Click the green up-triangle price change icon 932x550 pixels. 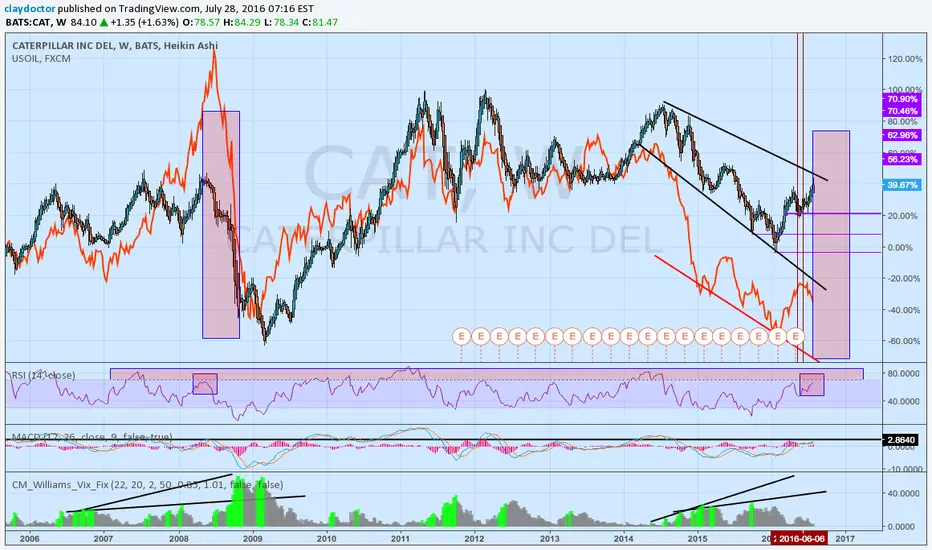tap(103, 23)
